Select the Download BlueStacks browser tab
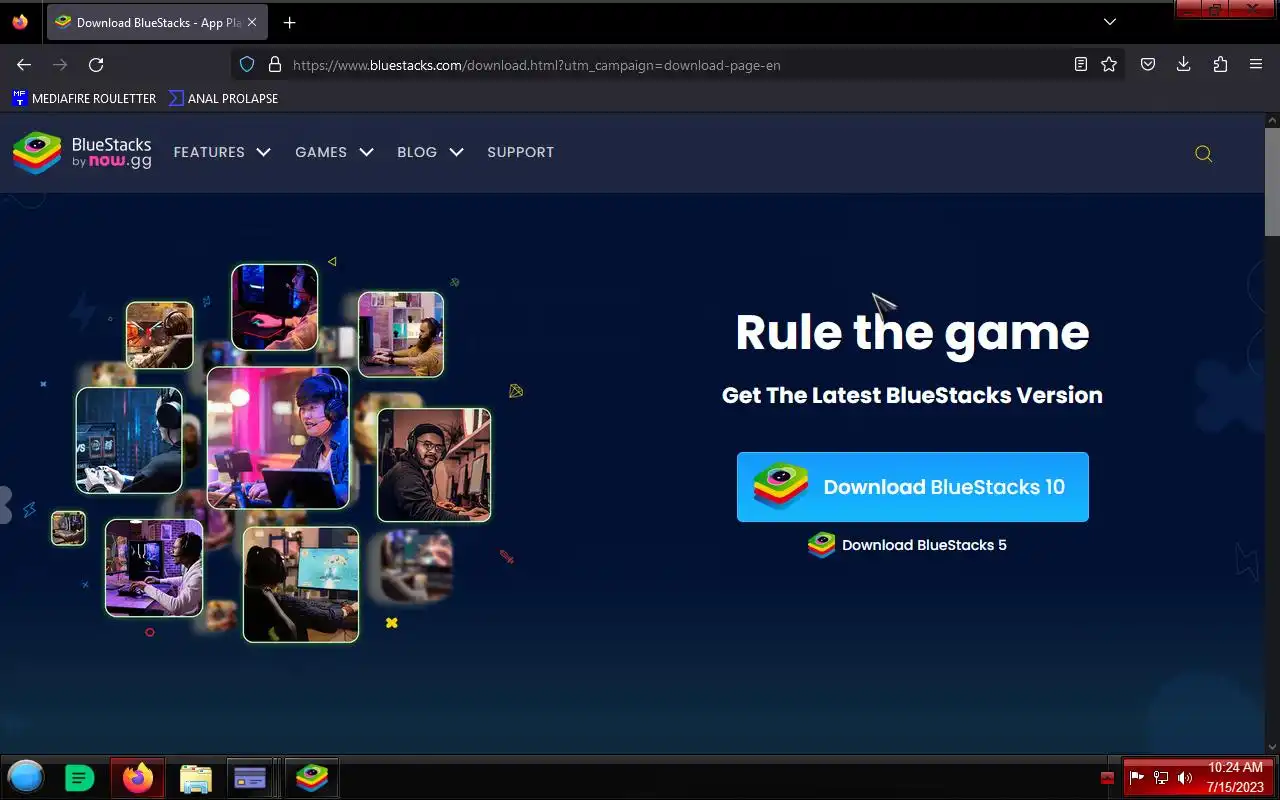This screenshot has height=800, width=1280. tap(158, 22)
